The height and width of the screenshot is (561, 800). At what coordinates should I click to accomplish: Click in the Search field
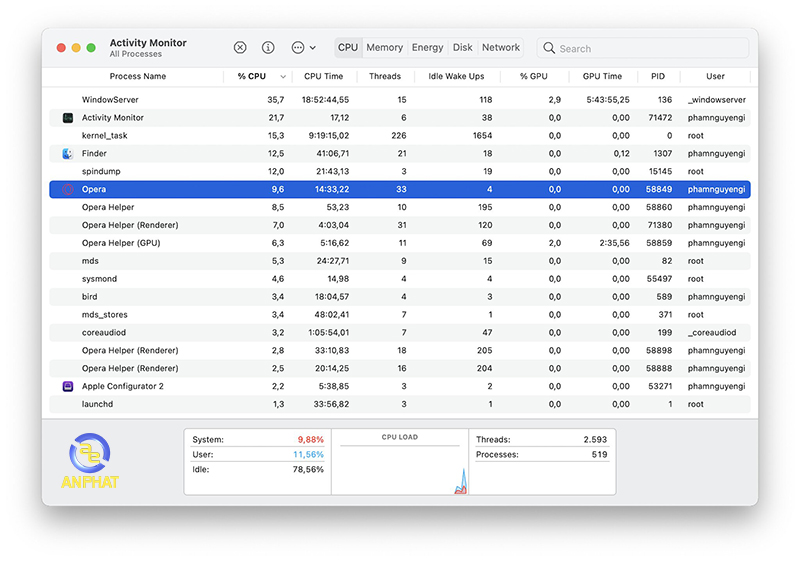643,48
